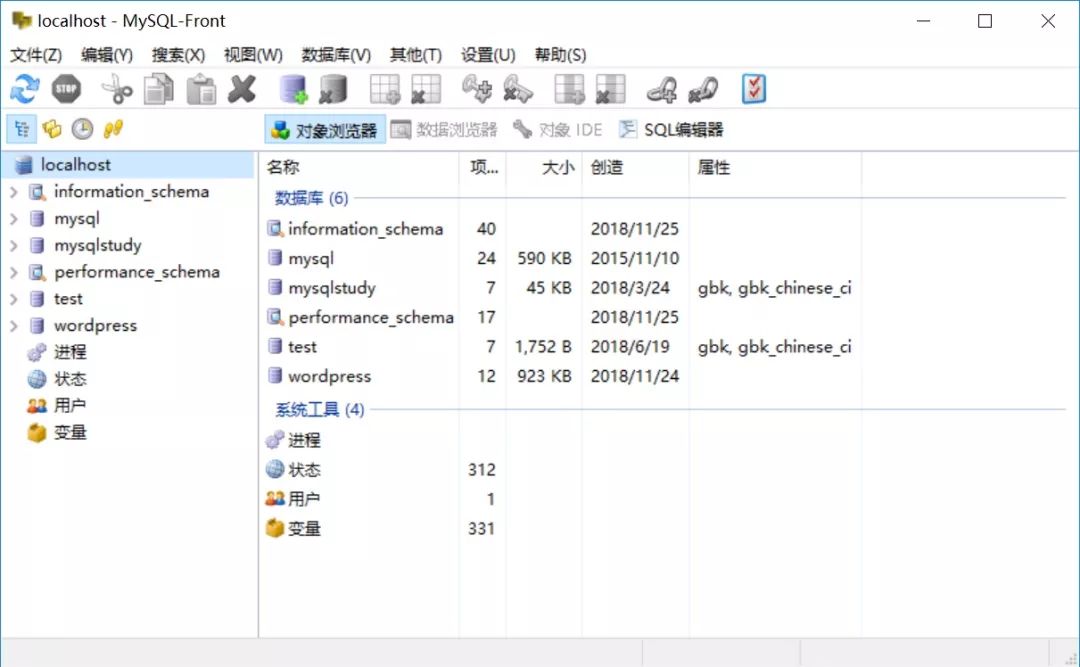Click the Add Foreign Key link icon
This screenshot has height=667, width=1080.
tap(662, 89)
